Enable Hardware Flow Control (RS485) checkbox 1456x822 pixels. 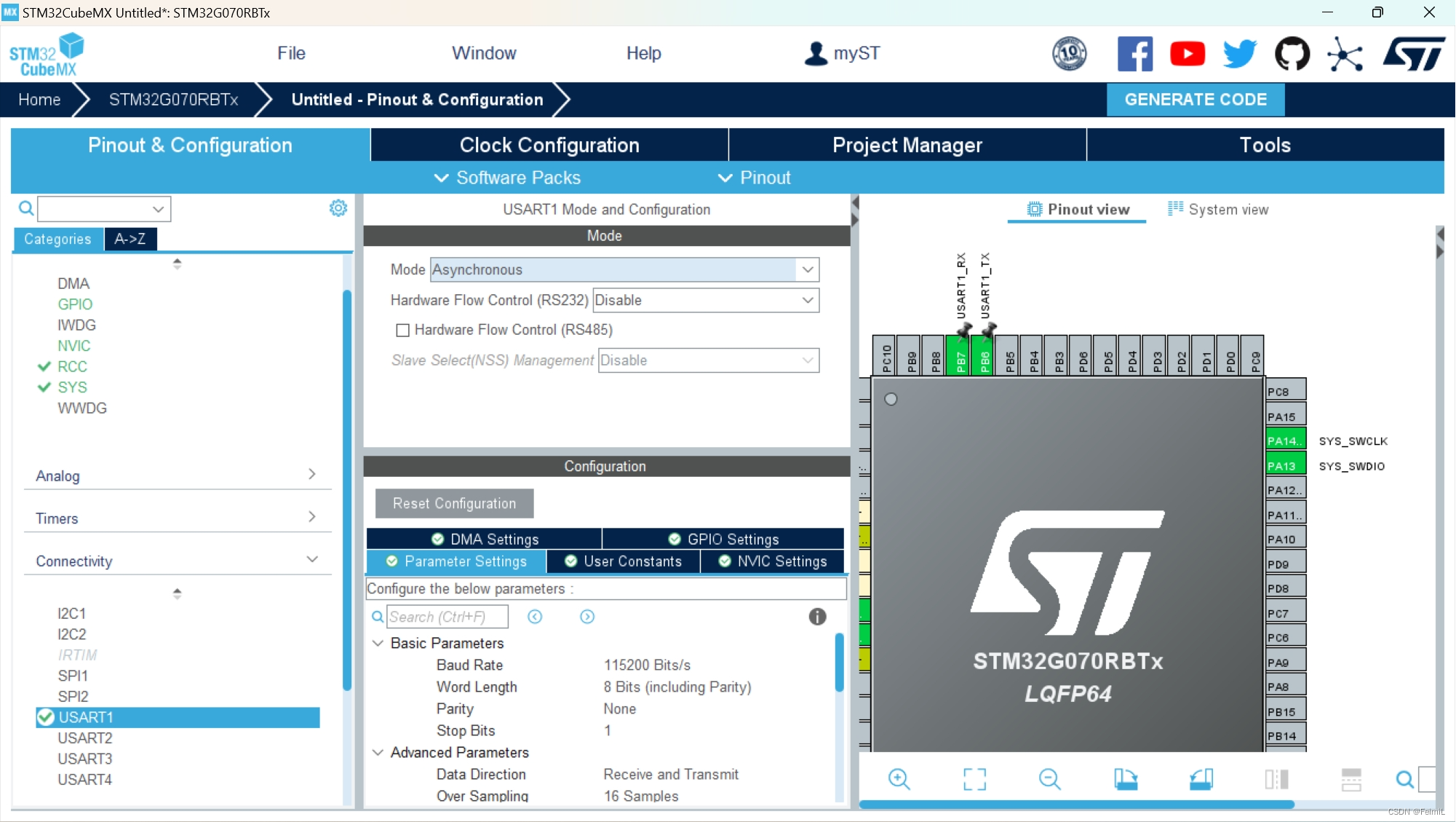click(402, 331)
